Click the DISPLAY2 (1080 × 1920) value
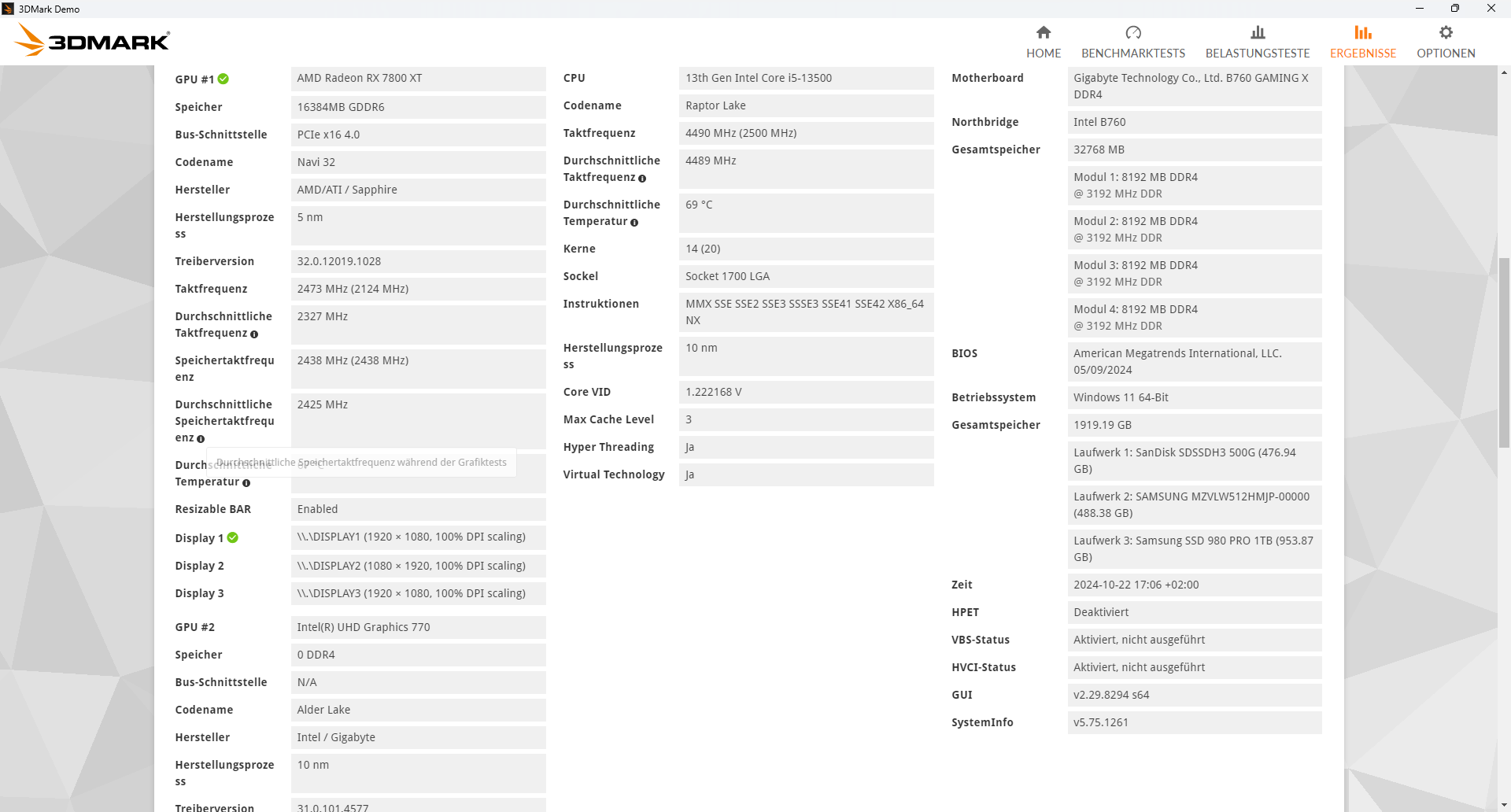 click(418, 566)
